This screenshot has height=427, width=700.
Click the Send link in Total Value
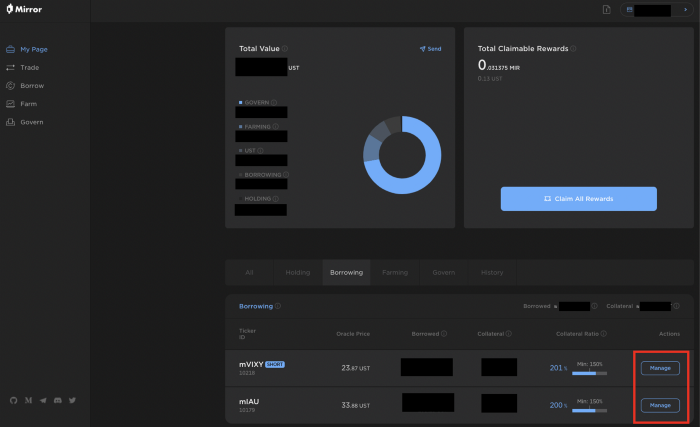pos(430,48)
